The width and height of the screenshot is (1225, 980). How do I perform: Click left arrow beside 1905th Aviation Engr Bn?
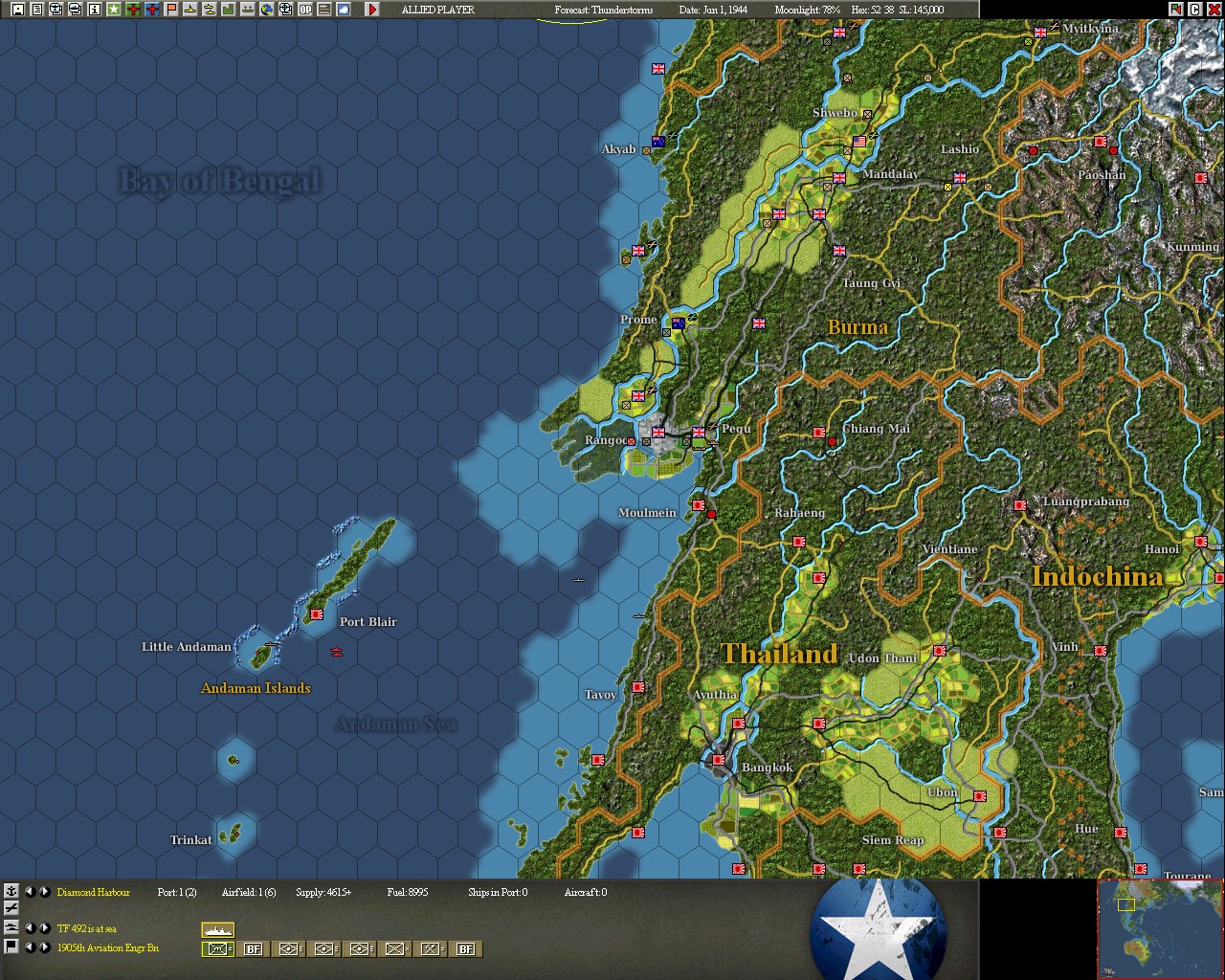click(29, 947)
